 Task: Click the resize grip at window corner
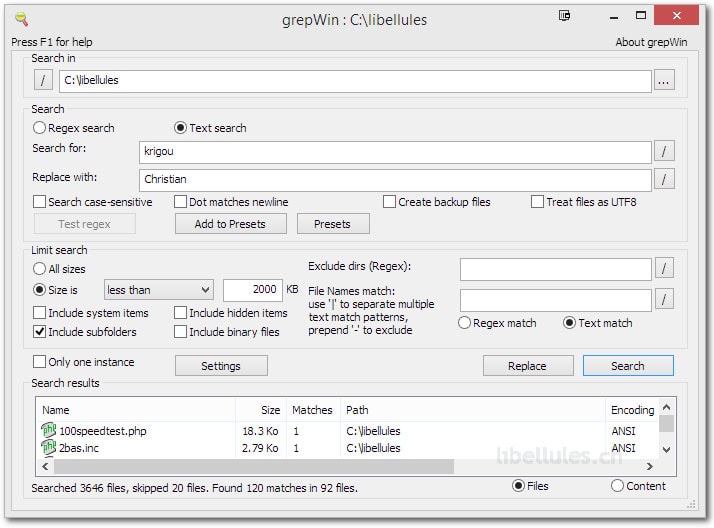point(691,504)
